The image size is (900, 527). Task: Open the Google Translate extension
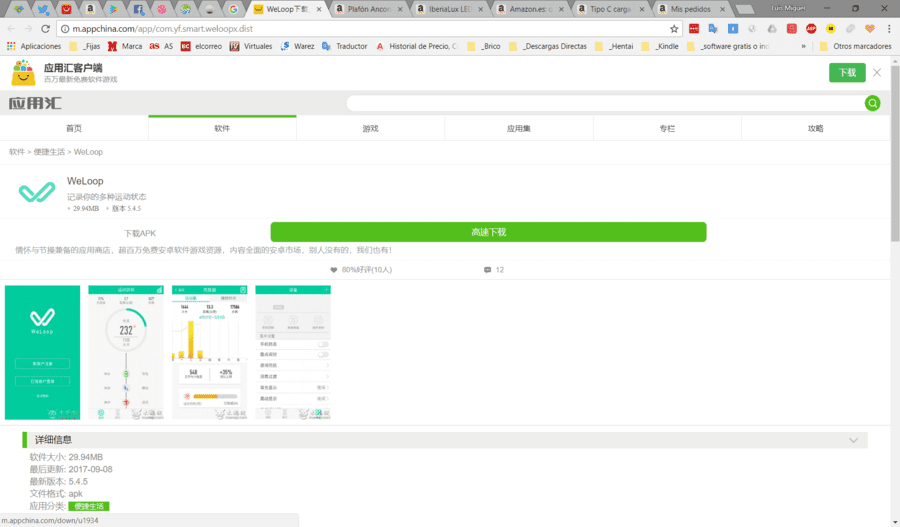pyautogui.click(x=713, y=29)
